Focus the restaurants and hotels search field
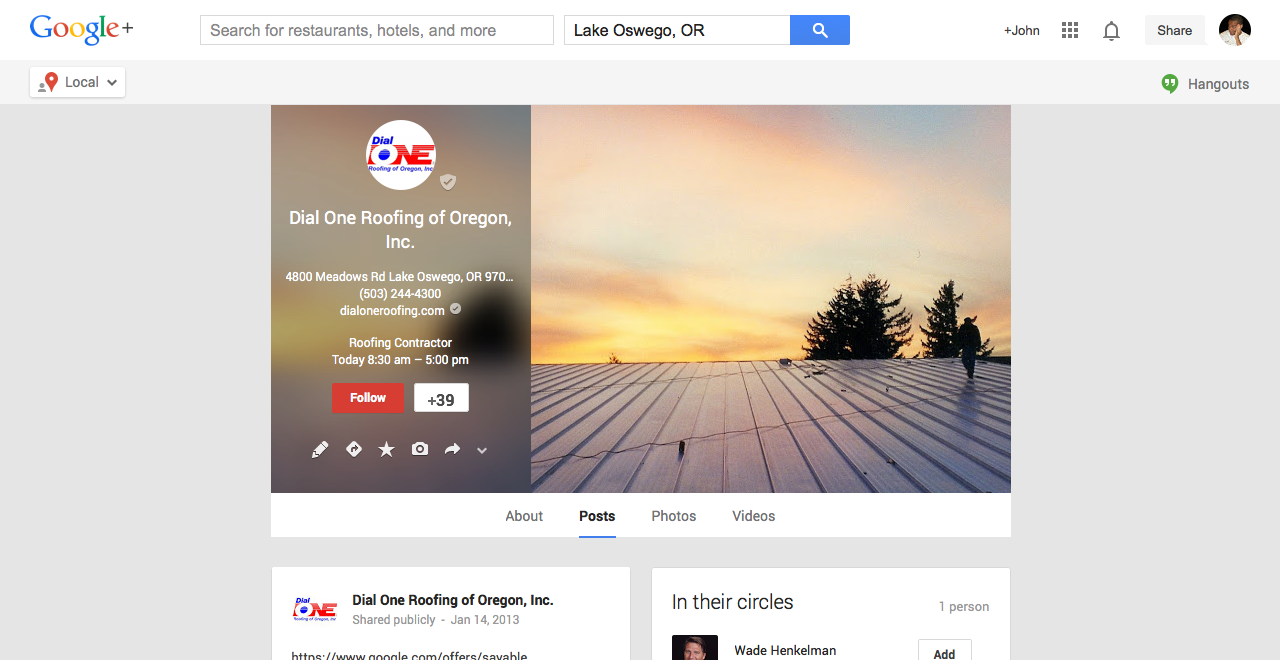The image size is (1280, 660). tap(377, 30)
